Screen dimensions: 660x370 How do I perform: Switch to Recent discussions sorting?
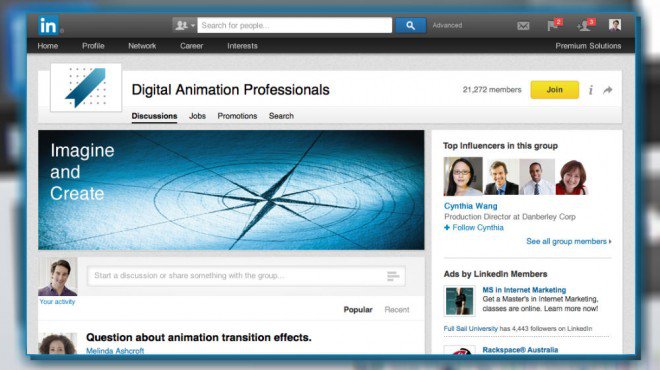coord(397,309)
